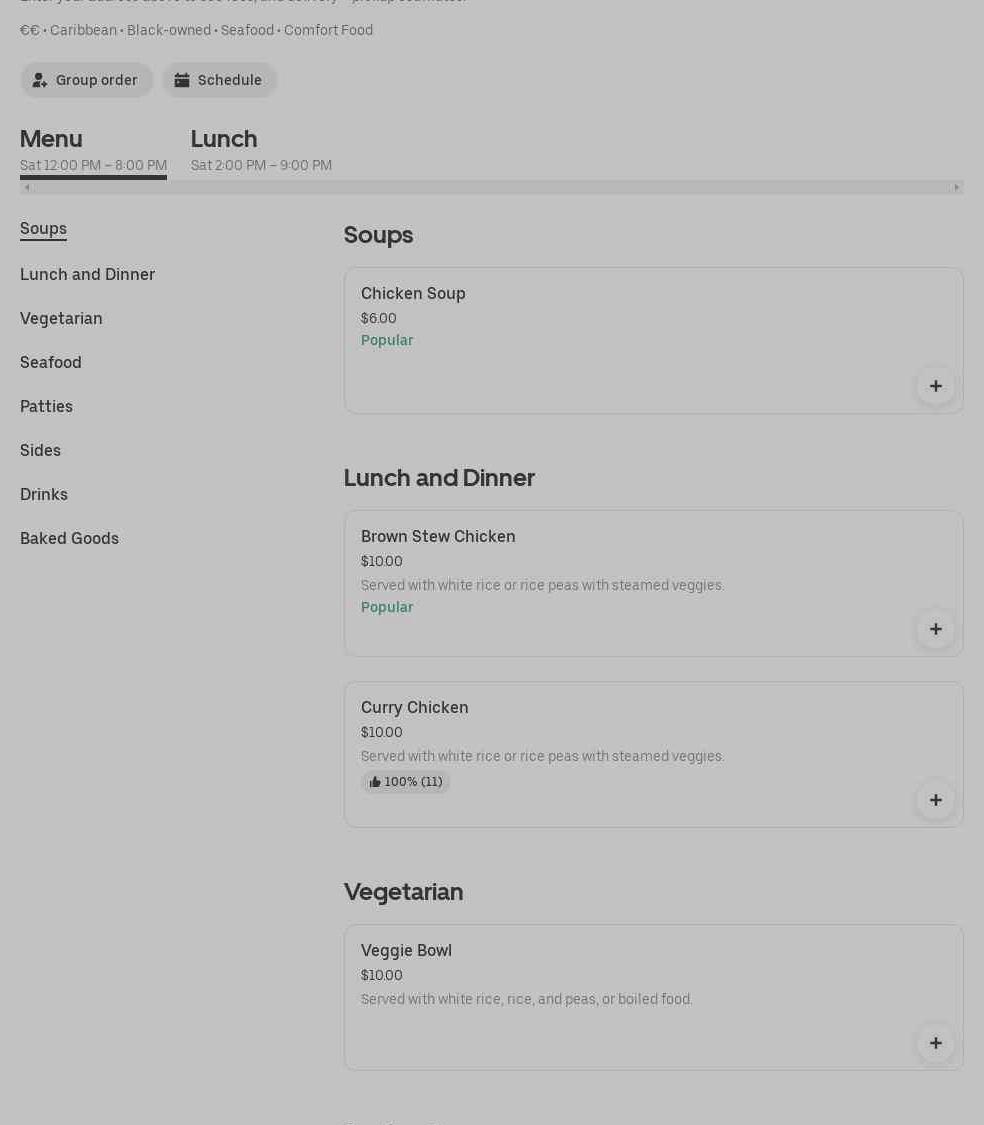Click the Schedule calendar icon
This screenshot has height=1125, width=984.
tap(182, 80)
